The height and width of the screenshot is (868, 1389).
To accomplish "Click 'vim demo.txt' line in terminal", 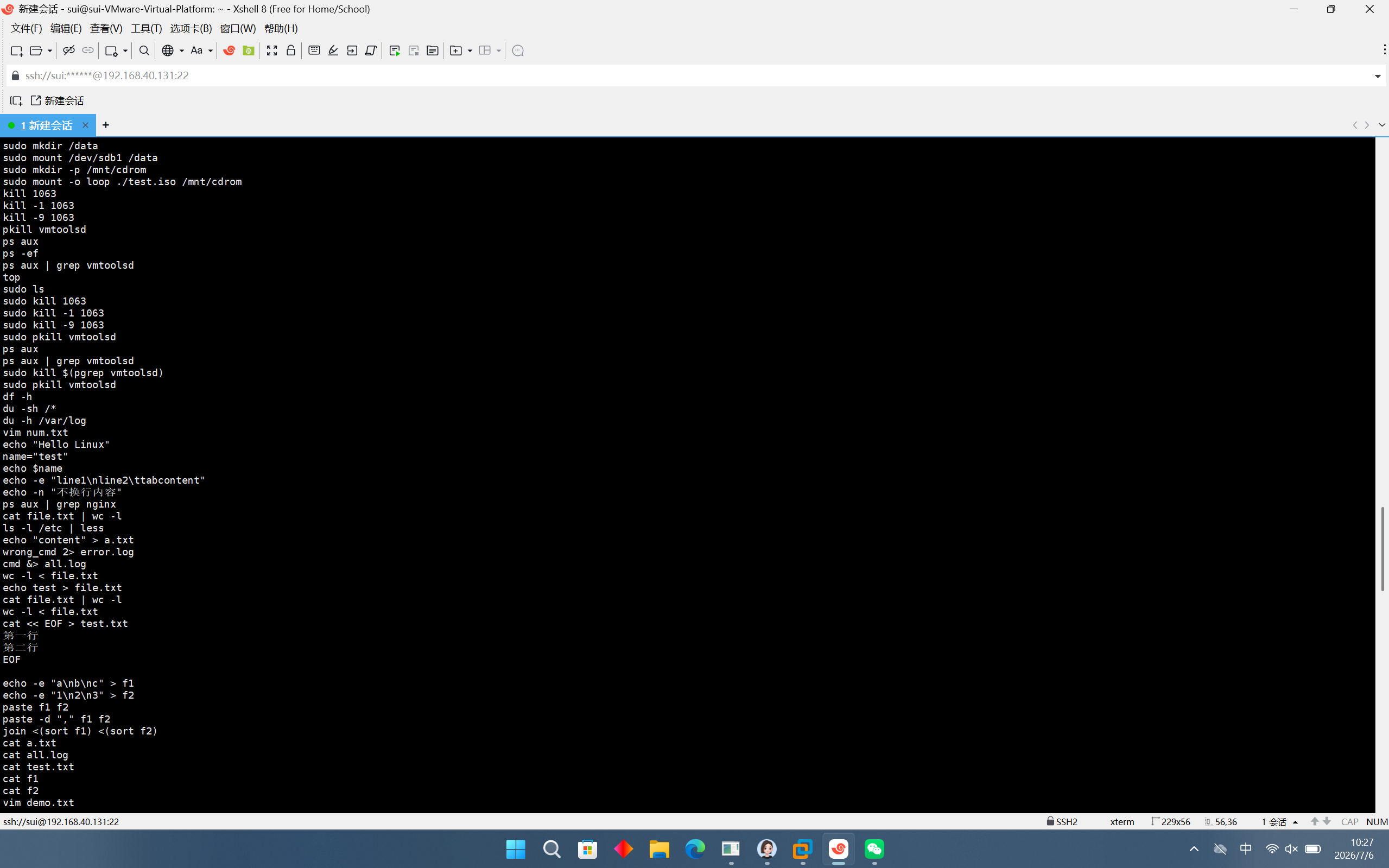I will (39, 802).
